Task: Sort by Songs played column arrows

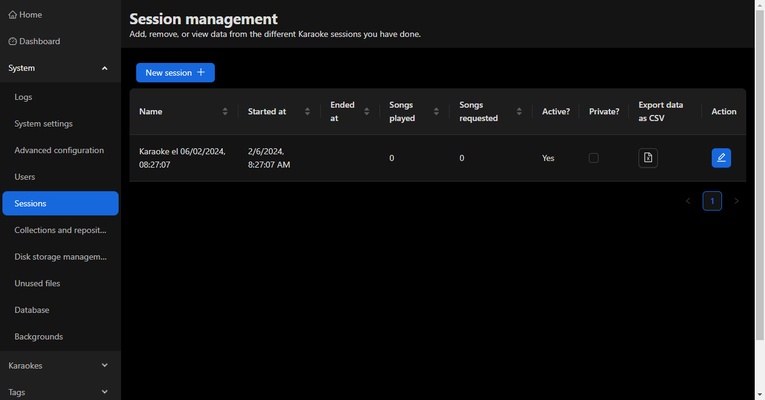Action: click(437, 112)
